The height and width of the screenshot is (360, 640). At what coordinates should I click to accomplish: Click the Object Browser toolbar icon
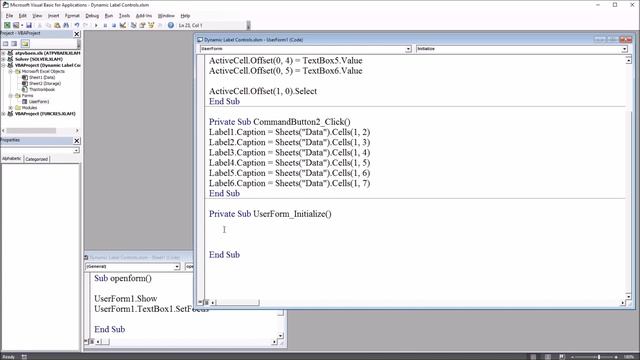151,25
